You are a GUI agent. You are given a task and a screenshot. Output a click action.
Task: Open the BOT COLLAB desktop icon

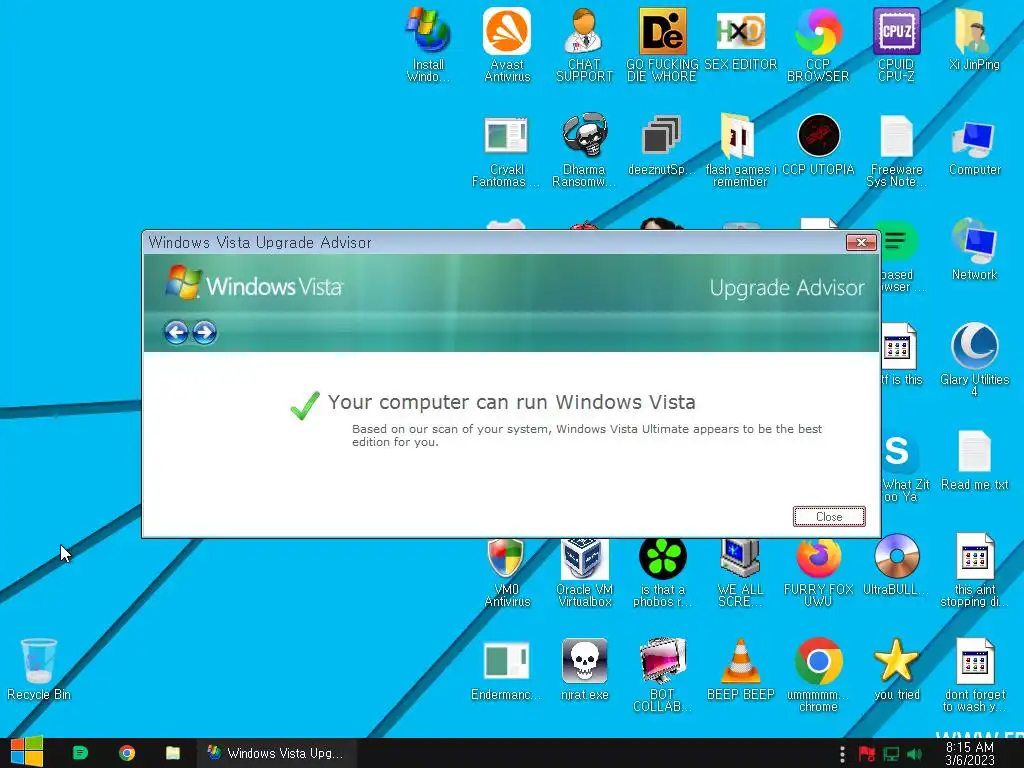click(662, 675)
